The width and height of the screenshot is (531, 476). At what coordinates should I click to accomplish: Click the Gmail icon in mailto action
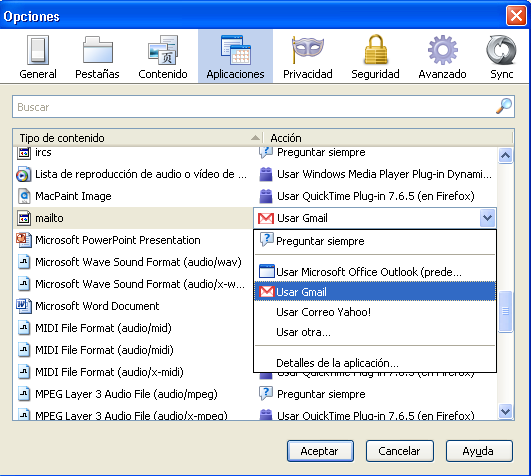[266, 218]
